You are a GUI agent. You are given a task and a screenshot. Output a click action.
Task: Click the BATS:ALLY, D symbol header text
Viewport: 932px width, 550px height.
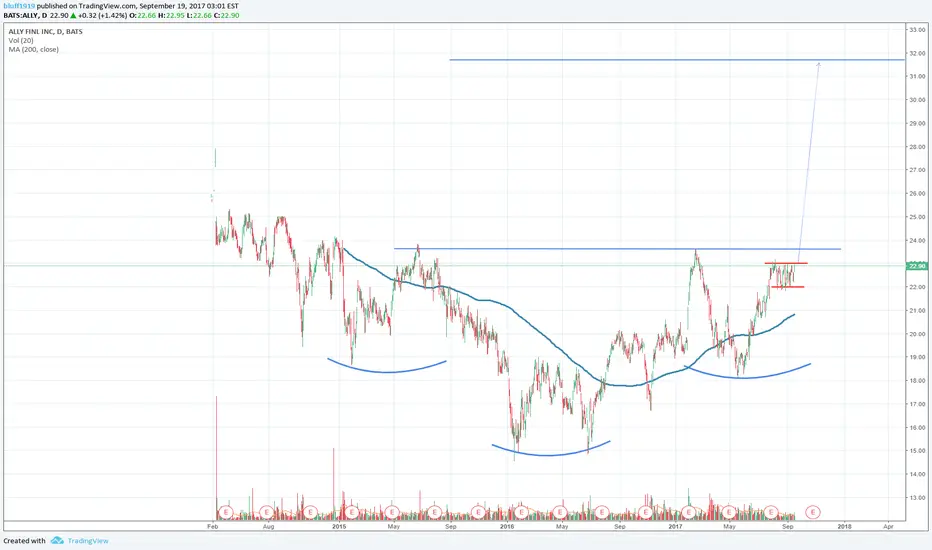click(25, 15)
